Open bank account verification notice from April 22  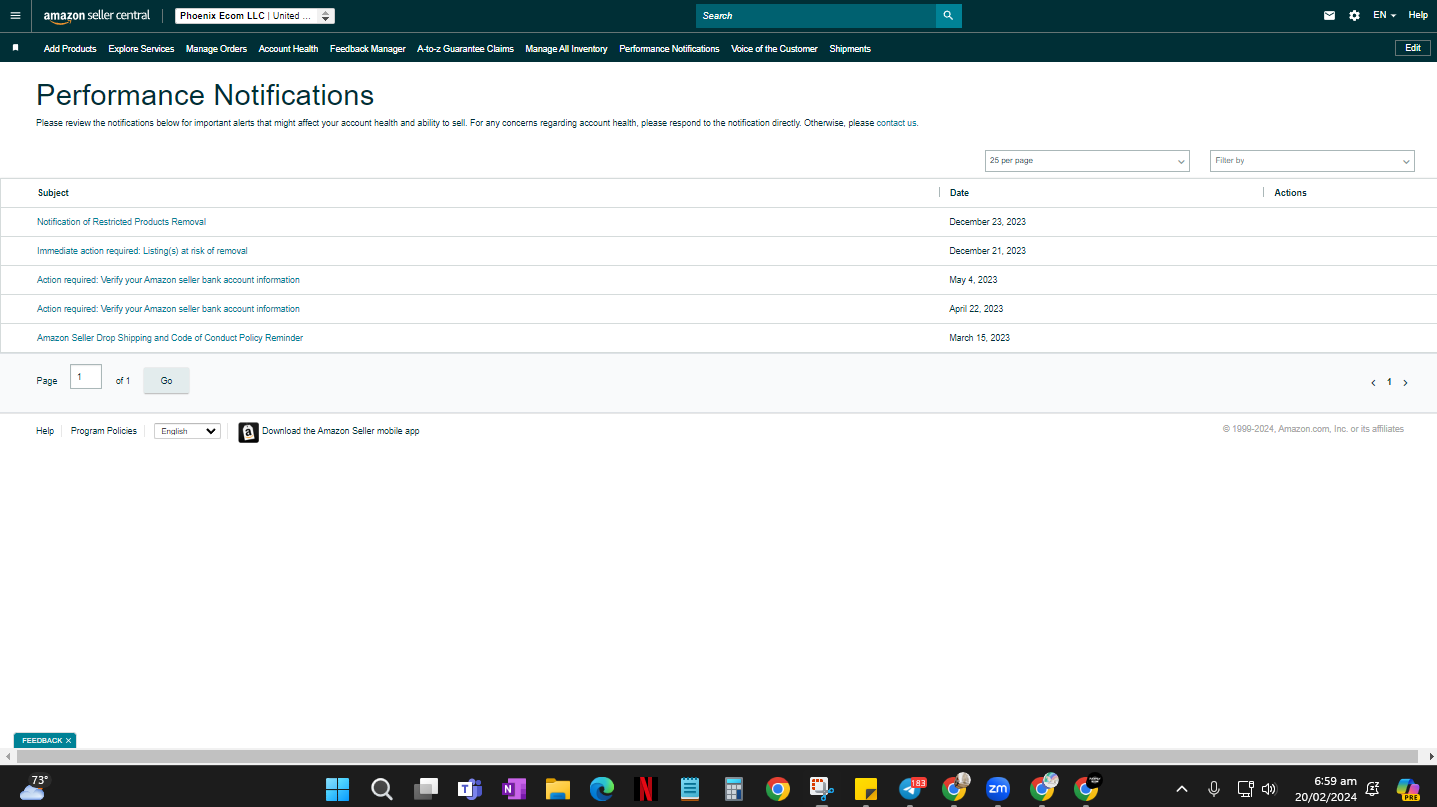coord(168,309)
